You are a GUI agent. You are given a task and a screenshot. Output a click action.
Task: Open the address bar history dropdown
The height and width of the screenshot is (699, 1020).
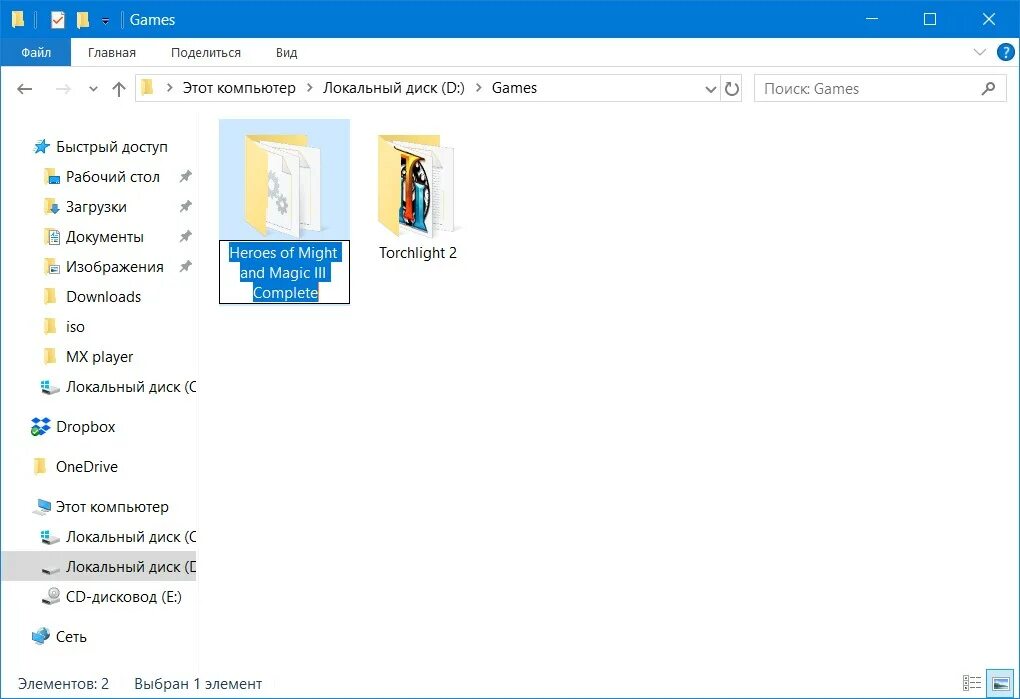point(711,89)
